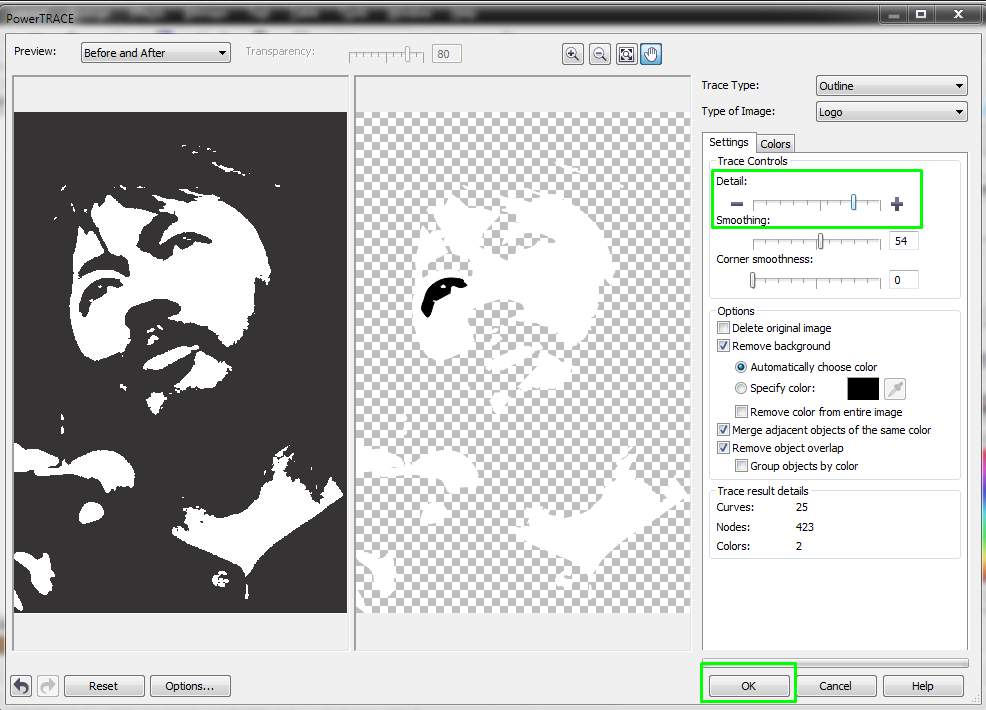Click the Zoom to Fit icon
Viewport: 986px width, 710px height.
(x=626, y=54)
